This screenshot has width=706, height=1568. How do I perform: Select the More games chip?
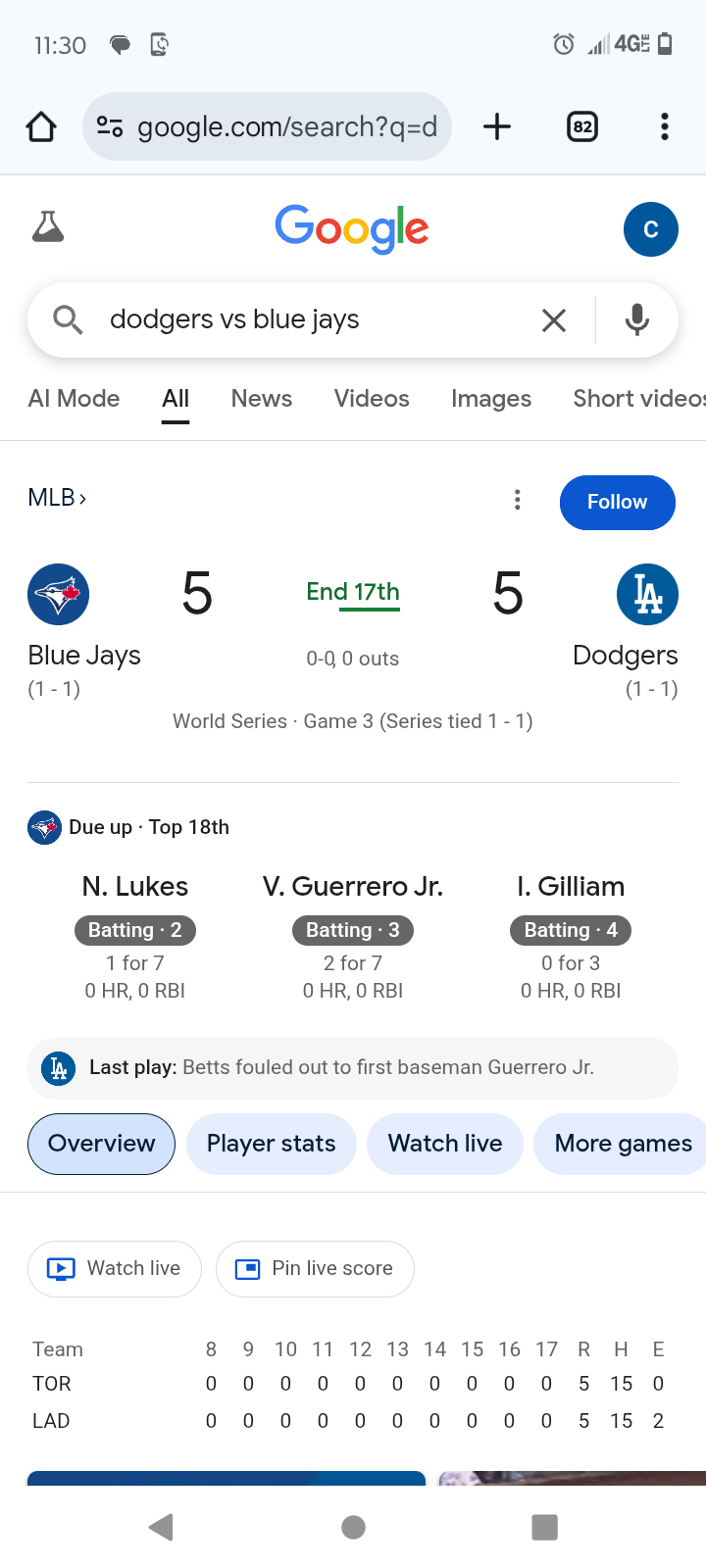(623, 1144)
